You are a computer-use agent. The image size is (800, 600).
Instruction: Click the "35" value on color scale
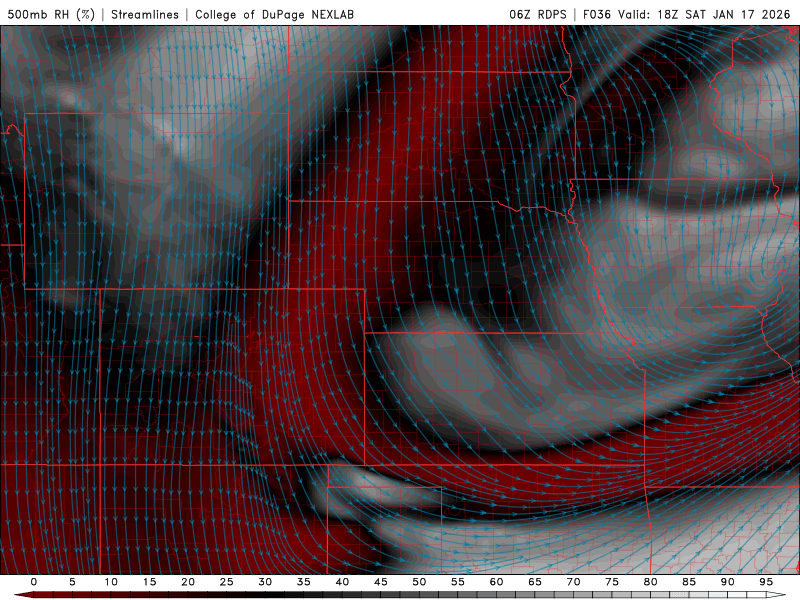pos(303,582)
